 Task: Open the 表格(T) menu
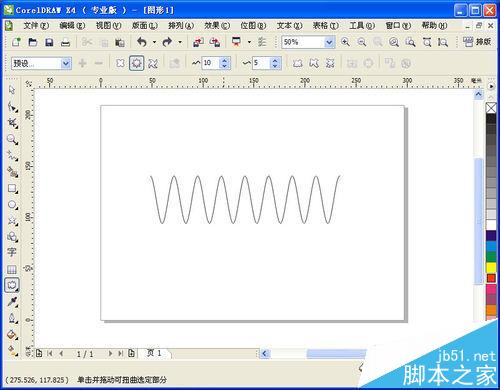[326, 25]
